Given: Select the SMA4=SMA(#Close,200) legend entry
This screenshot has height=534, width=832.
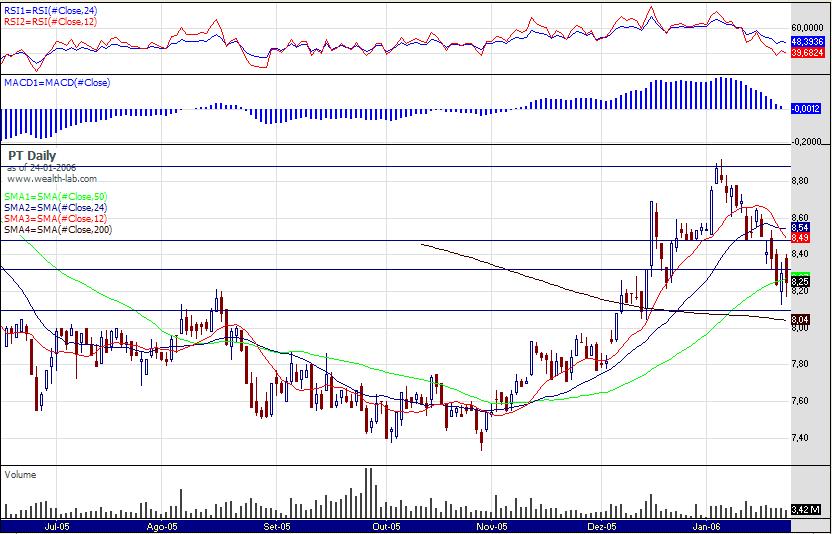Looking at the screenshot, I should pyautogui.click(x=58, y=229).
